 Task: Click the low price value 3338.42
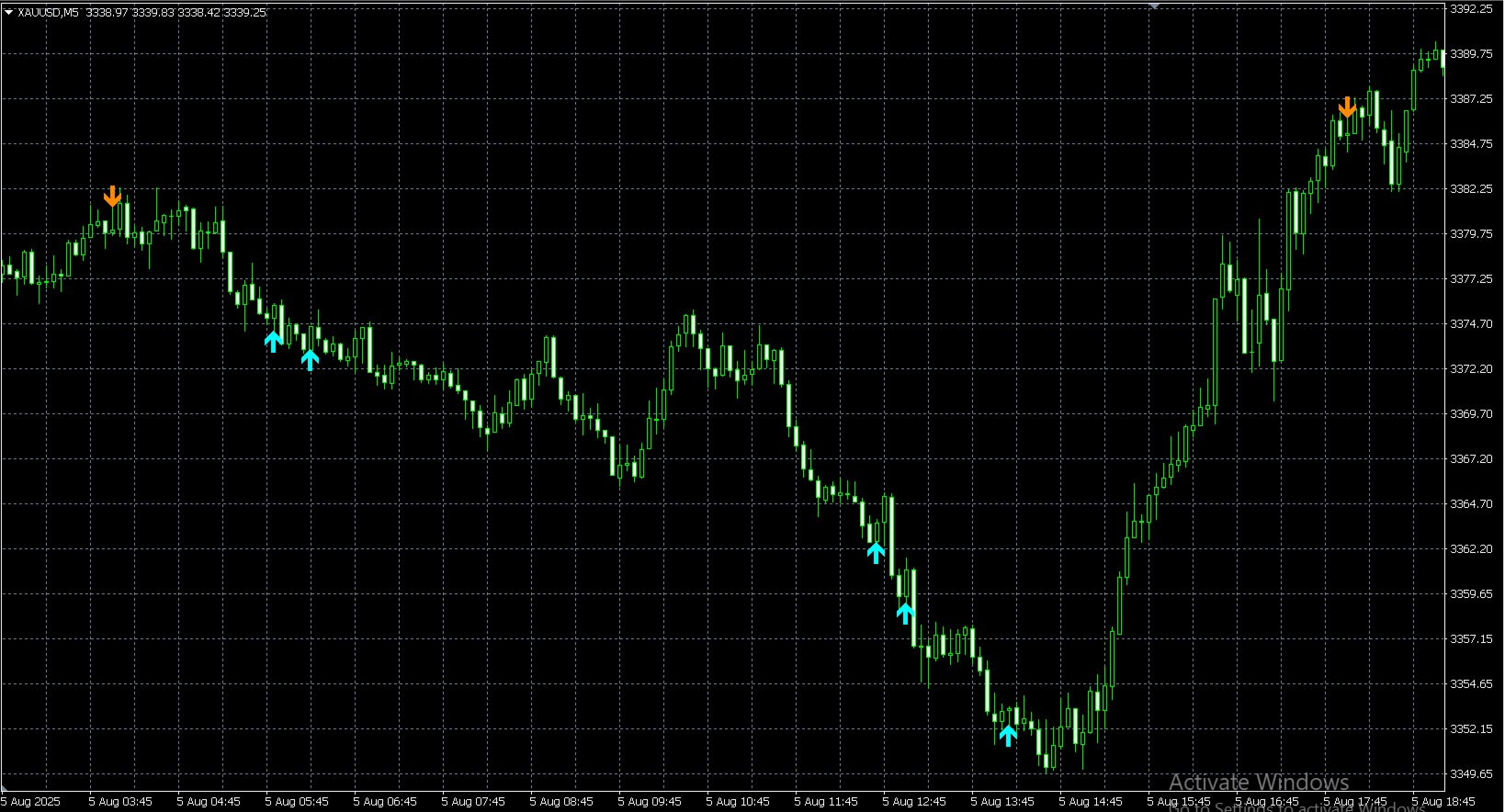[199, 13]
